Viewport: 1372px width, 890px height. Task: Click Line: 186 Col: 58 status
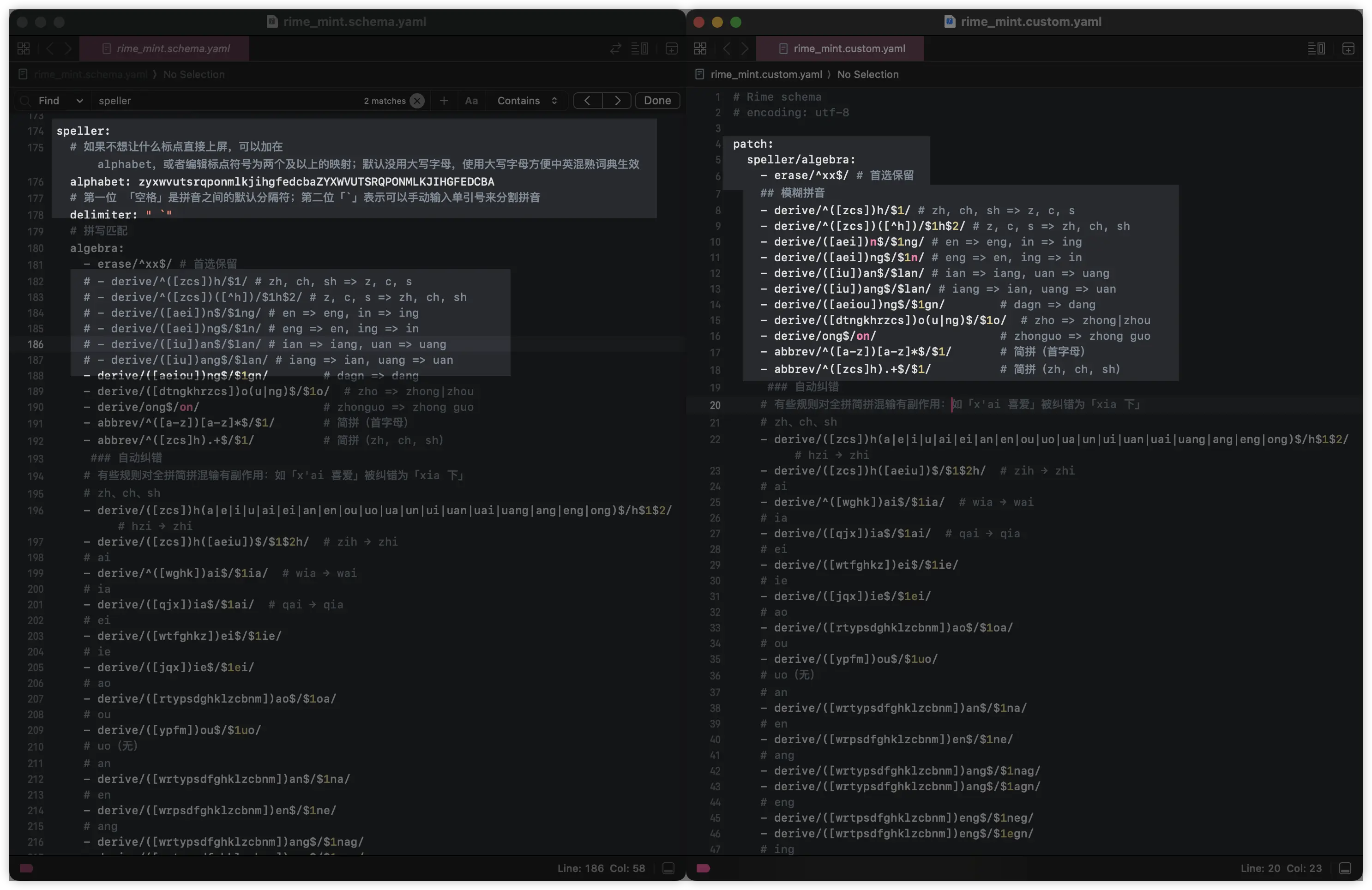tap(601, 868)
